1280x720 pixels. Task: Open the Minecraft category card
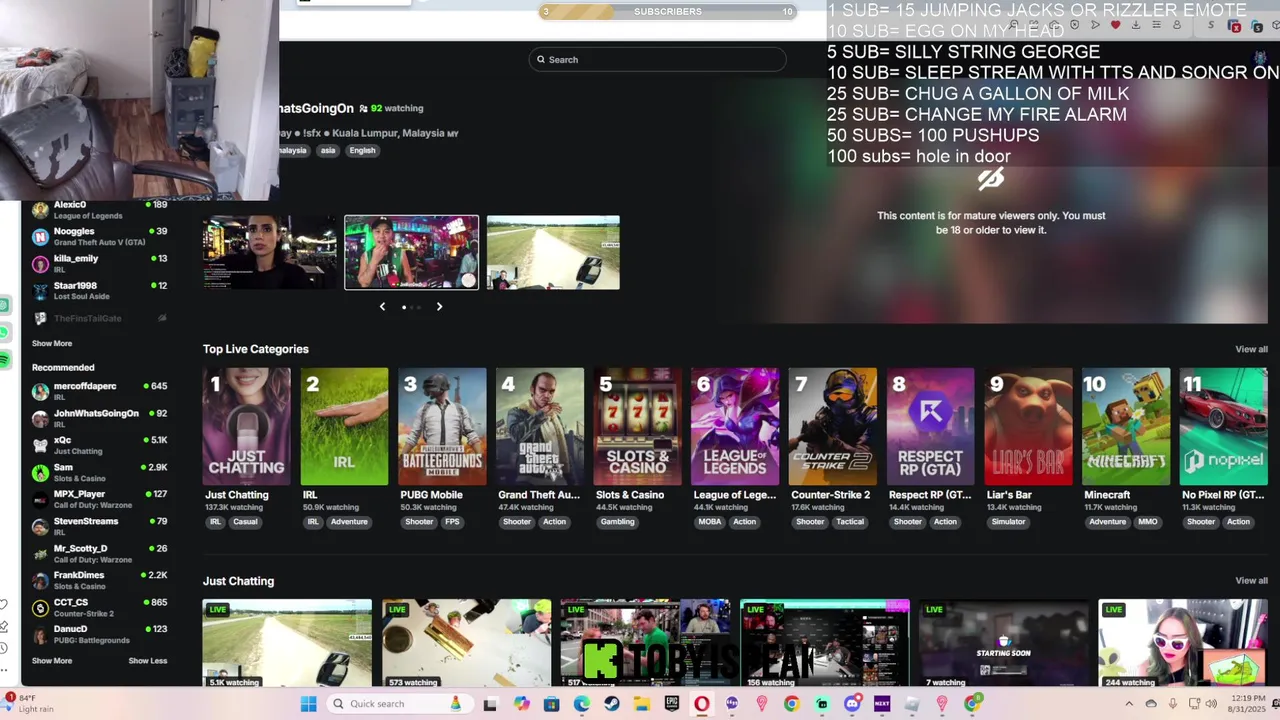[1126, 427]
